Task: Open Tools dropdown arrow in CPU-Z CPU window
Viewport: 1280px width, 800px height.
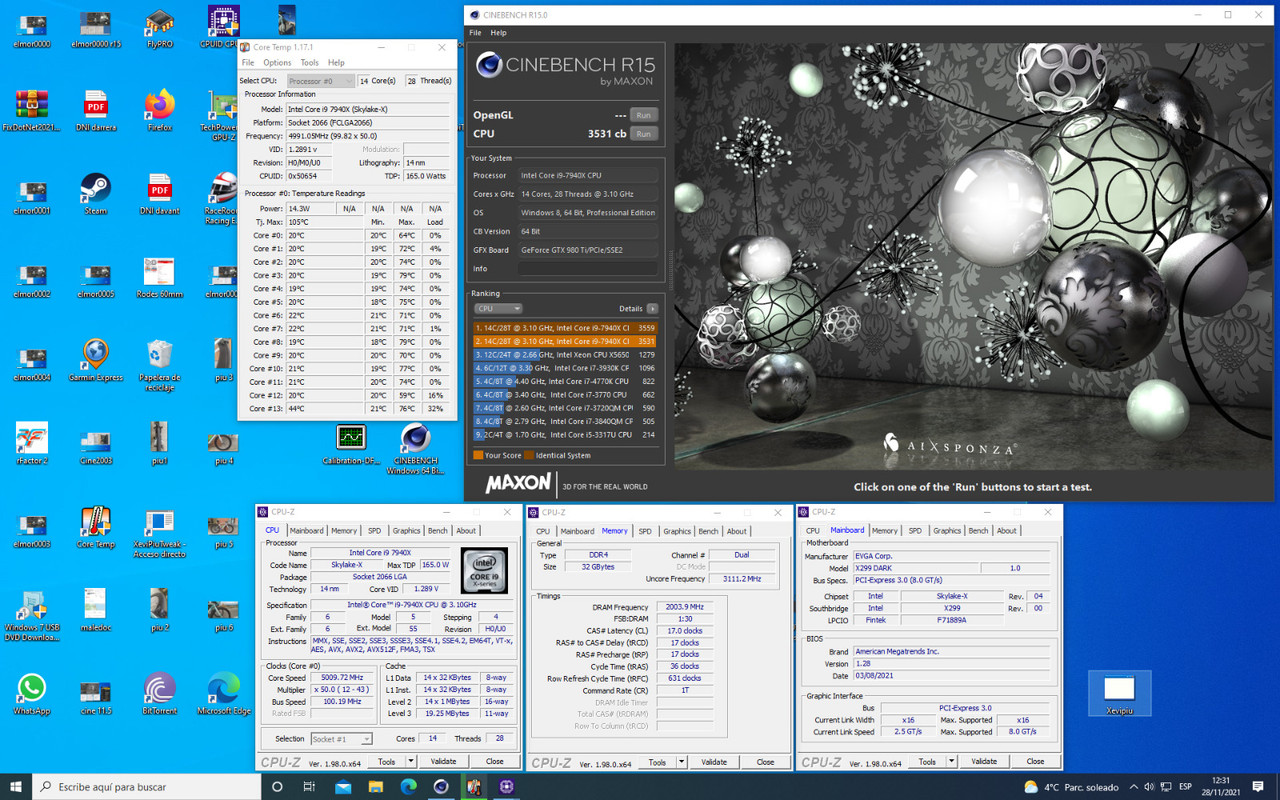Action: pyautogui.click(x=412, y=762)
